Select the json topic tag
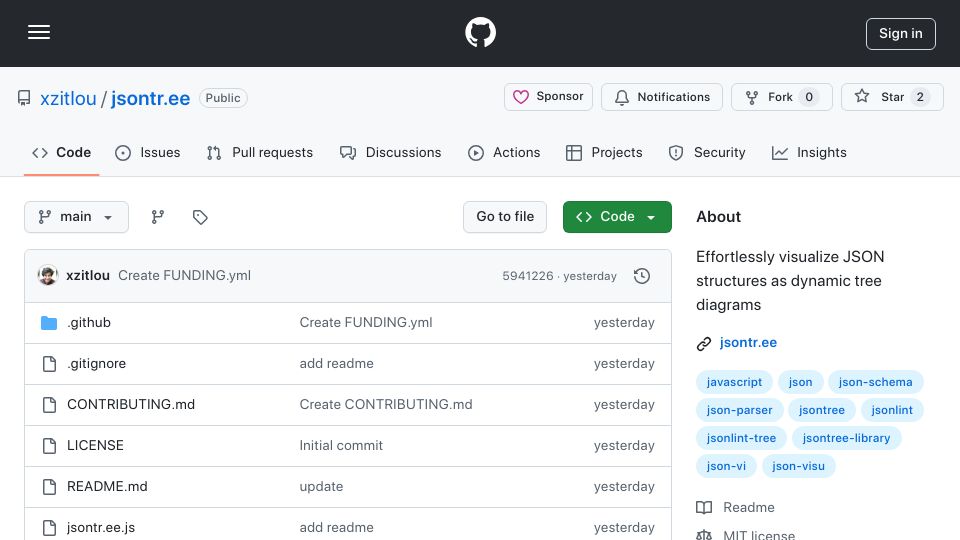Image resolution: width=960 pixels, height=540 pixels. click(x=800, y=382)
